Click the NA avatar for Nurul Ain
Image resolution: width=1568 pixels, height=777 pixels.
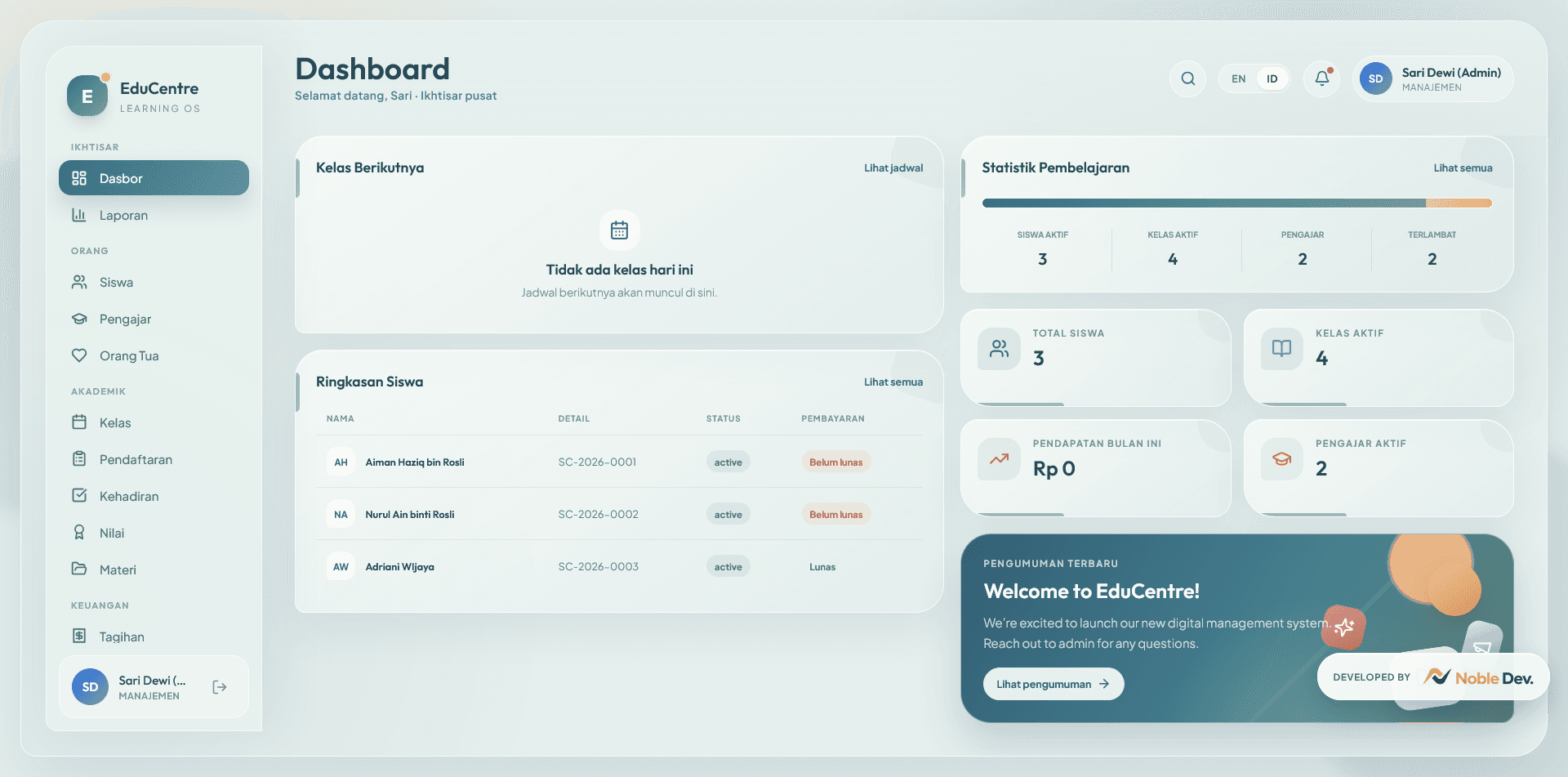tap(341, 514)
